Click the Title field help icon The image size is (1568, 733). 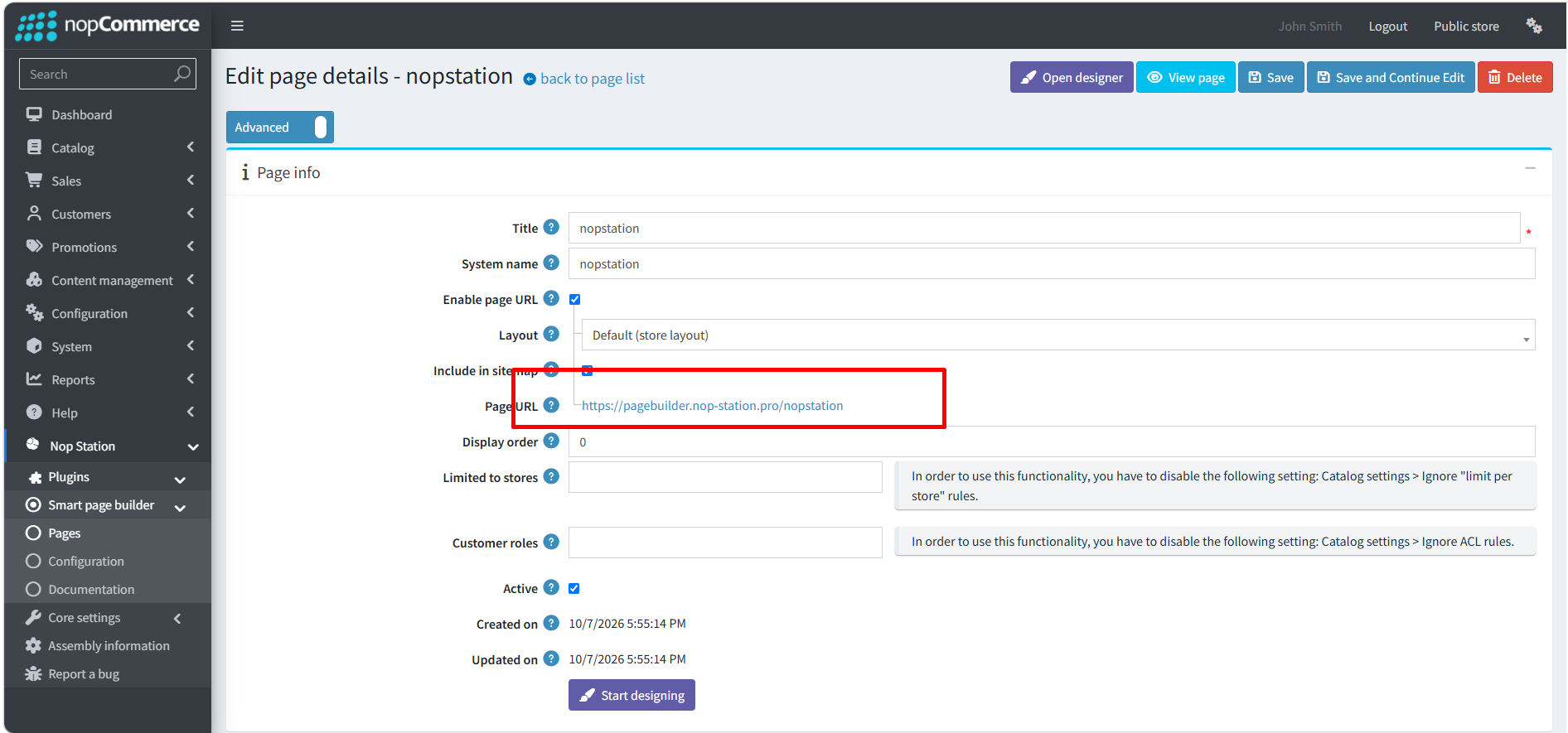pos(551,227)
